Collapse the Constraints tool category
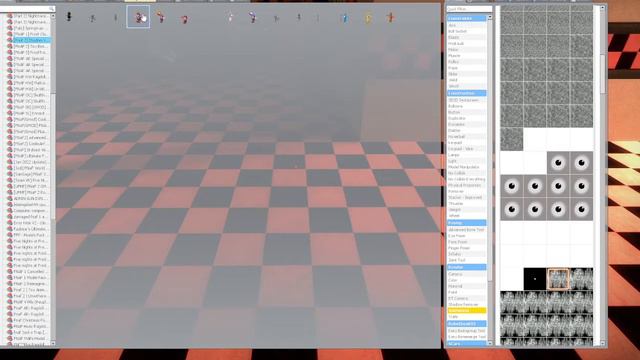This screenshot has width=640, height=360. point(467,18)
